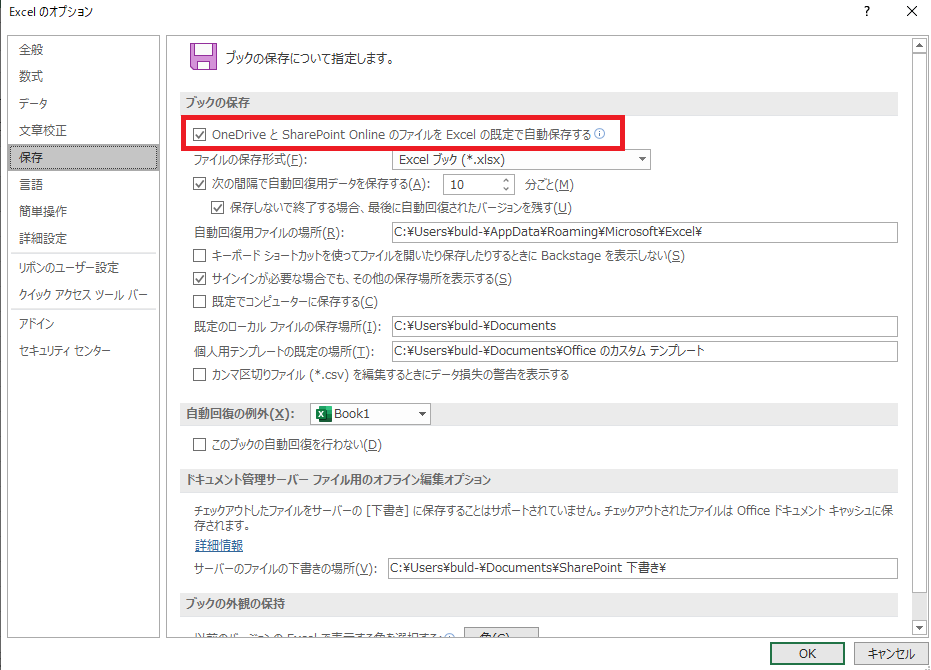
Task: Open the 詳細情報 link
Action: (x=219, y=545)
